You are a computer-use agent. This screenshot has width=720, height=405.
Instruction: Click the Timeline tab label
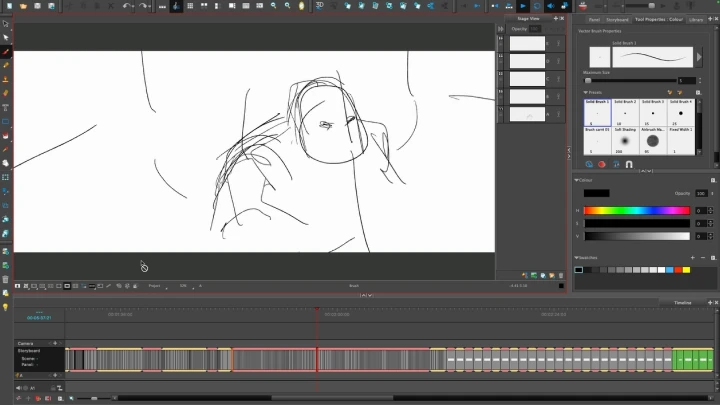tap(683, 302)
